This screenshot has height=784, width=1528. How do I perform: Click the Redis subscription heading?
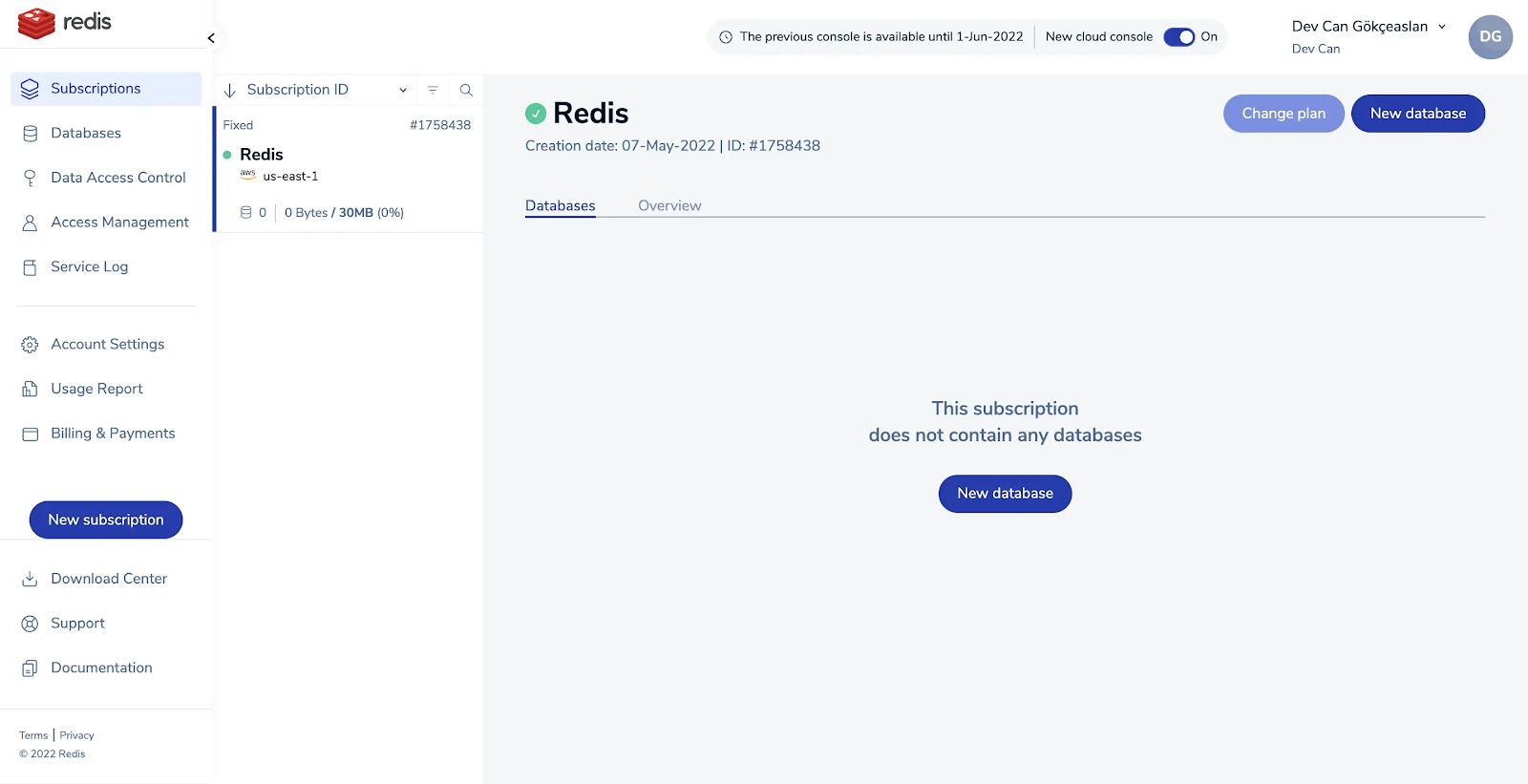tap(590, 114)
